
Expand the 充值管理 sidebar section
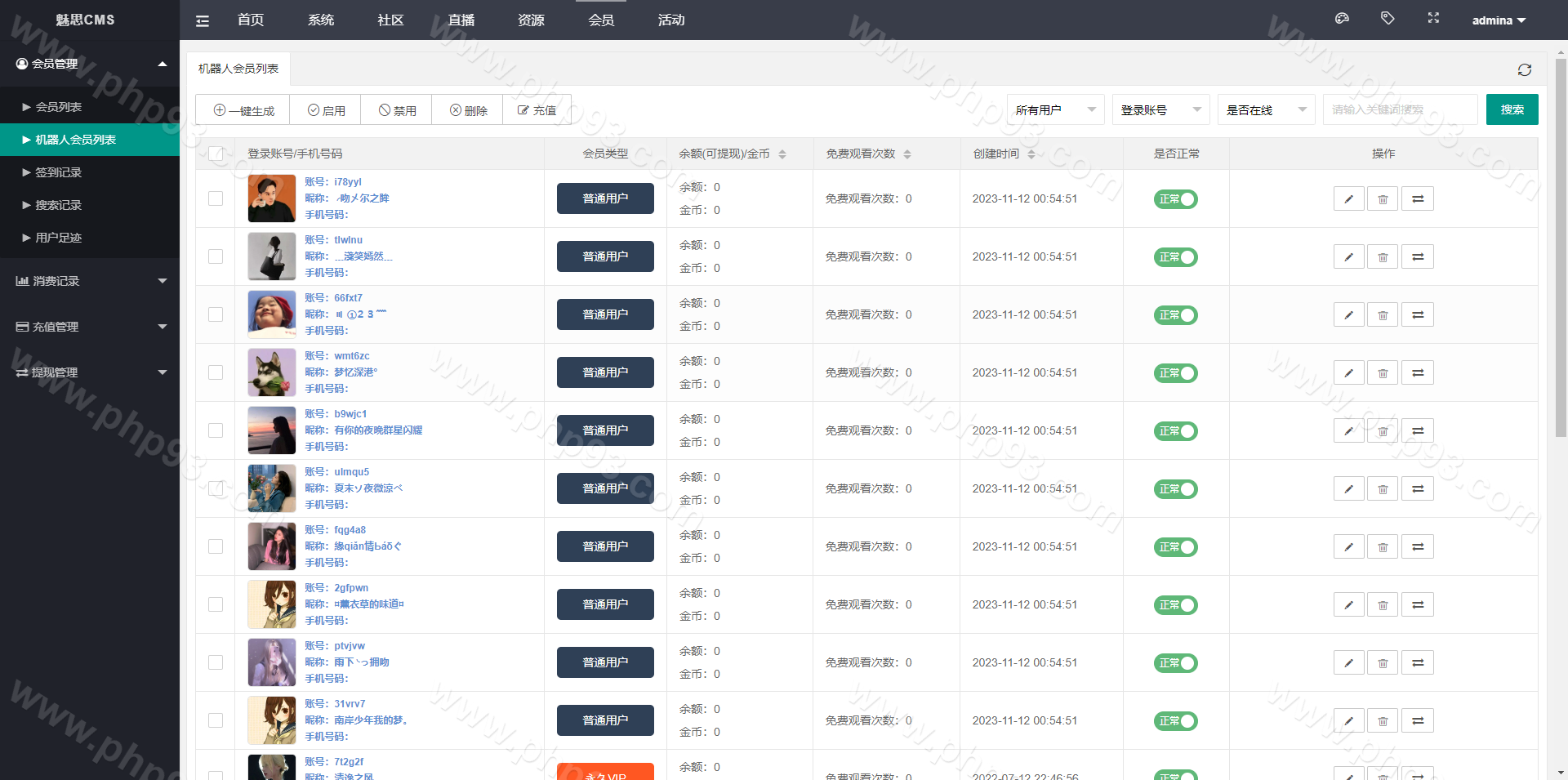pyautogui.click(x=90, y=327)
